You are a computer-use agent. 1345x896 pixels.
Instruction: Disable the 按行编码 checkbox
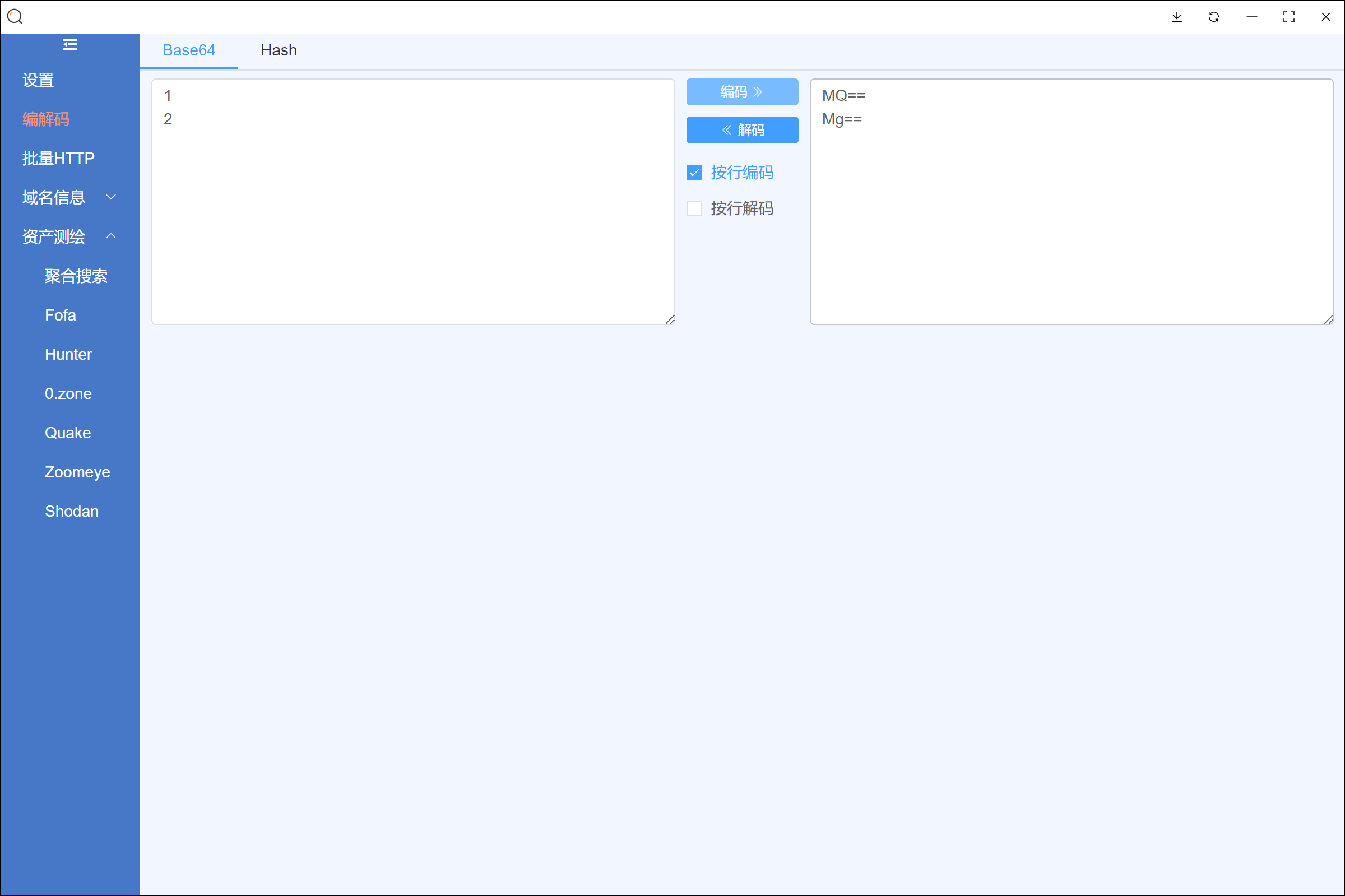pyautogui.click(x=694, y=173)
